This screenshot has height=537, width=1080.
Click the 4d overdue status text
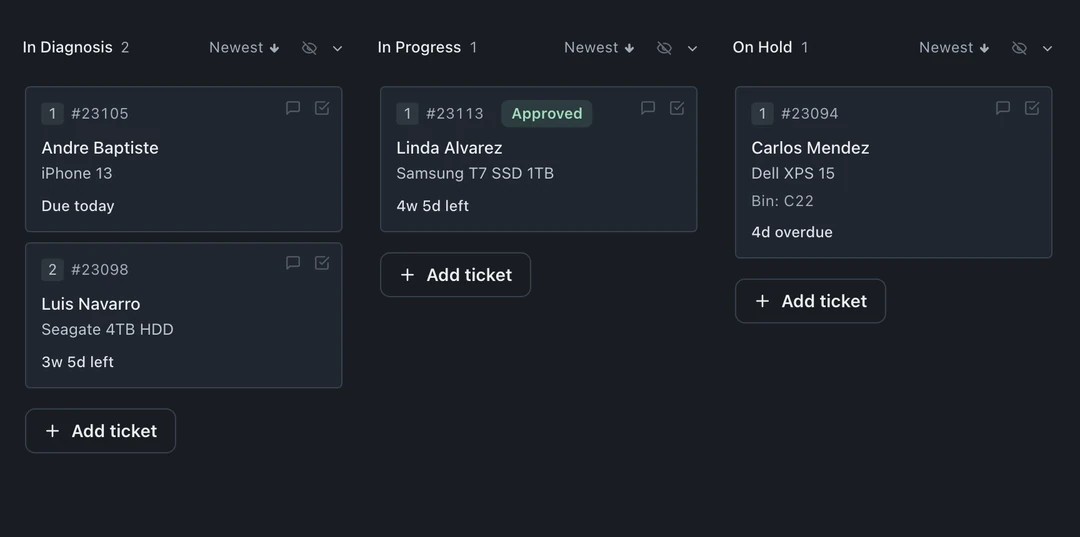click(792, 232)
